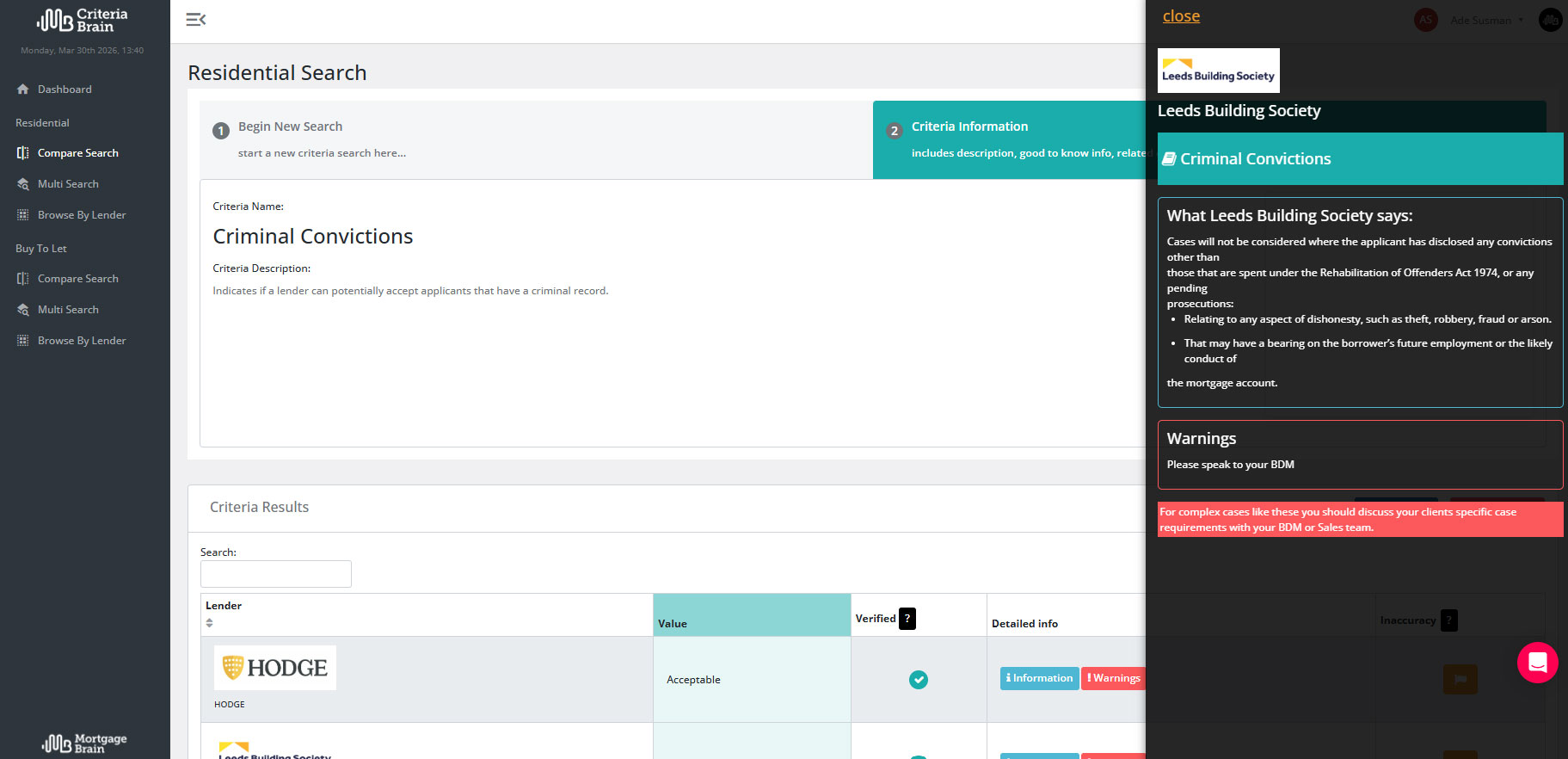Open Residential Multi Search
Screen dimensions: 1568x759
(x=68, y=184)
